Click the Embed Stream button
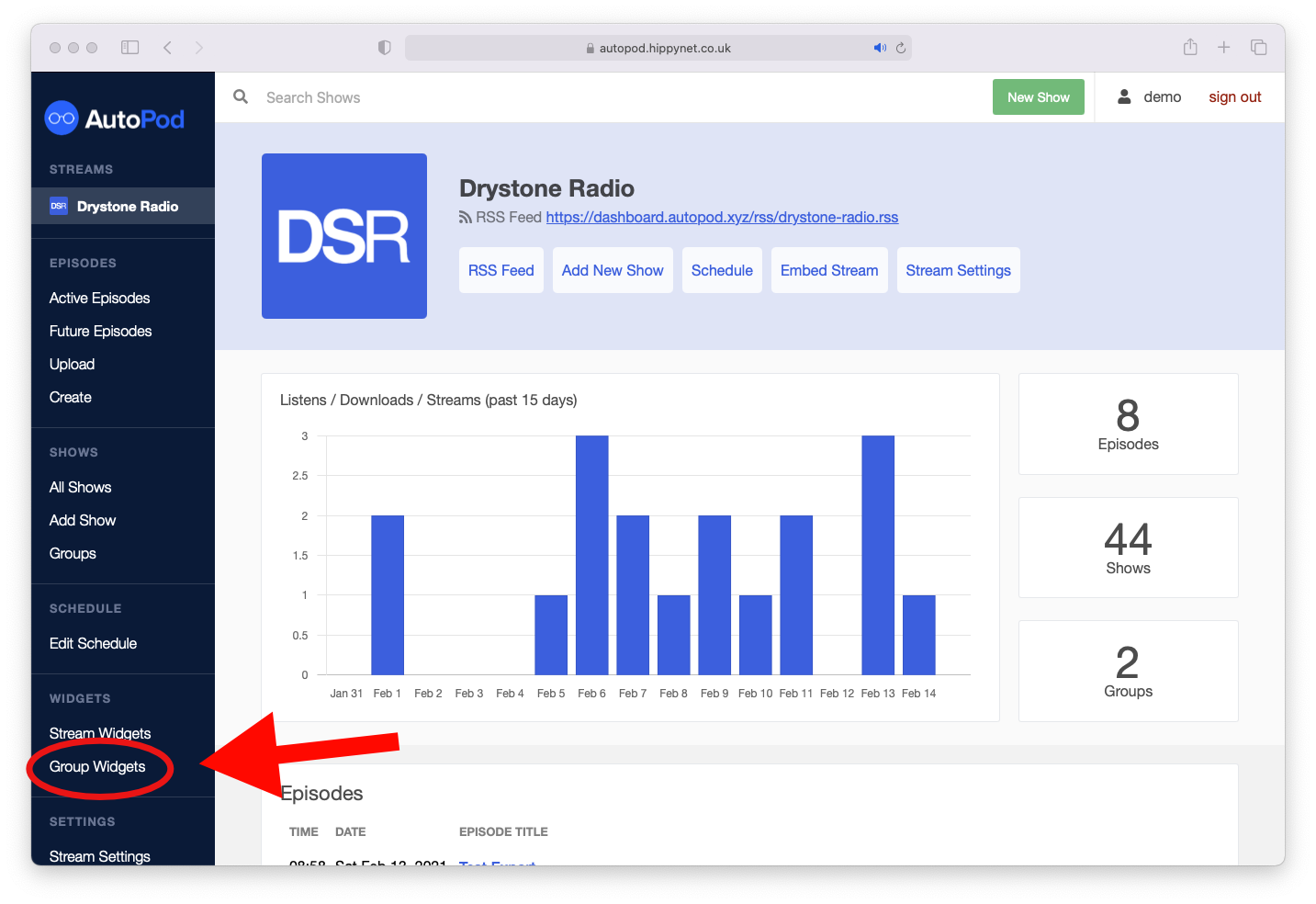Image resolution: width=1316 pixels, height=904 pixels. coord(829,270)
